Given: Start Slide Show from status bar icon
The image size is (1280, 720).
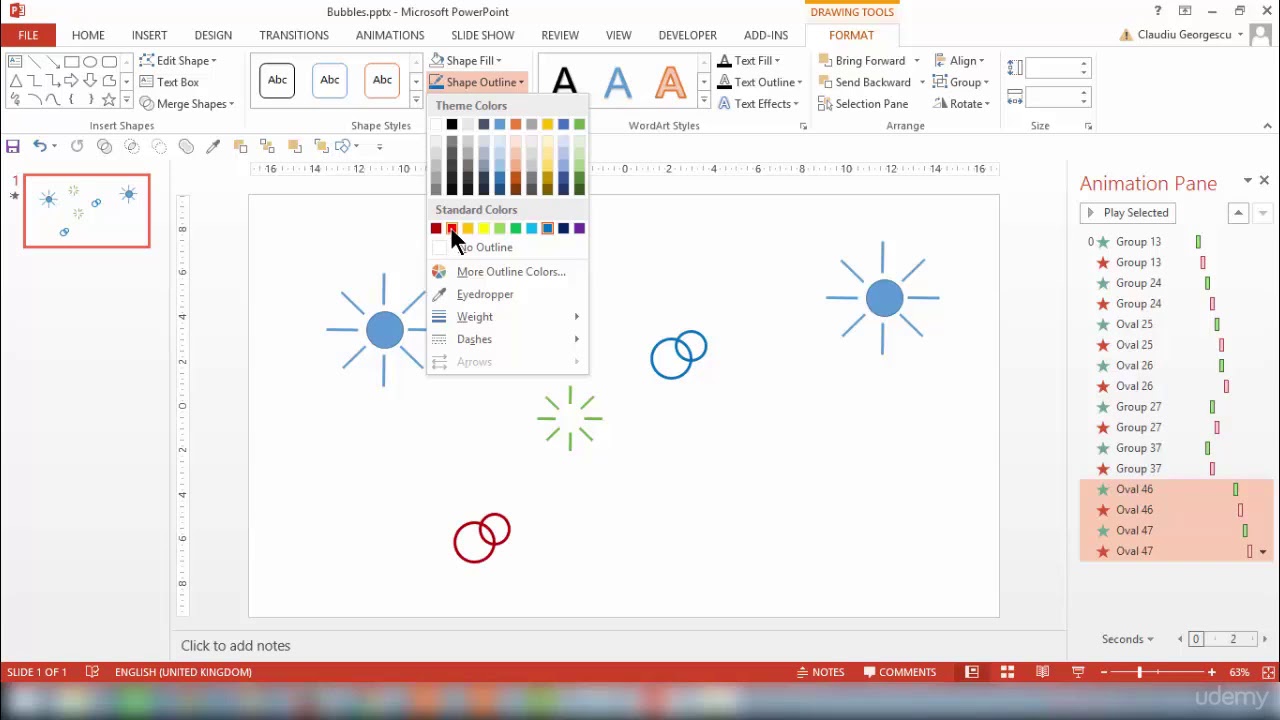Looking at the screenshot, I should [1078, 672].
